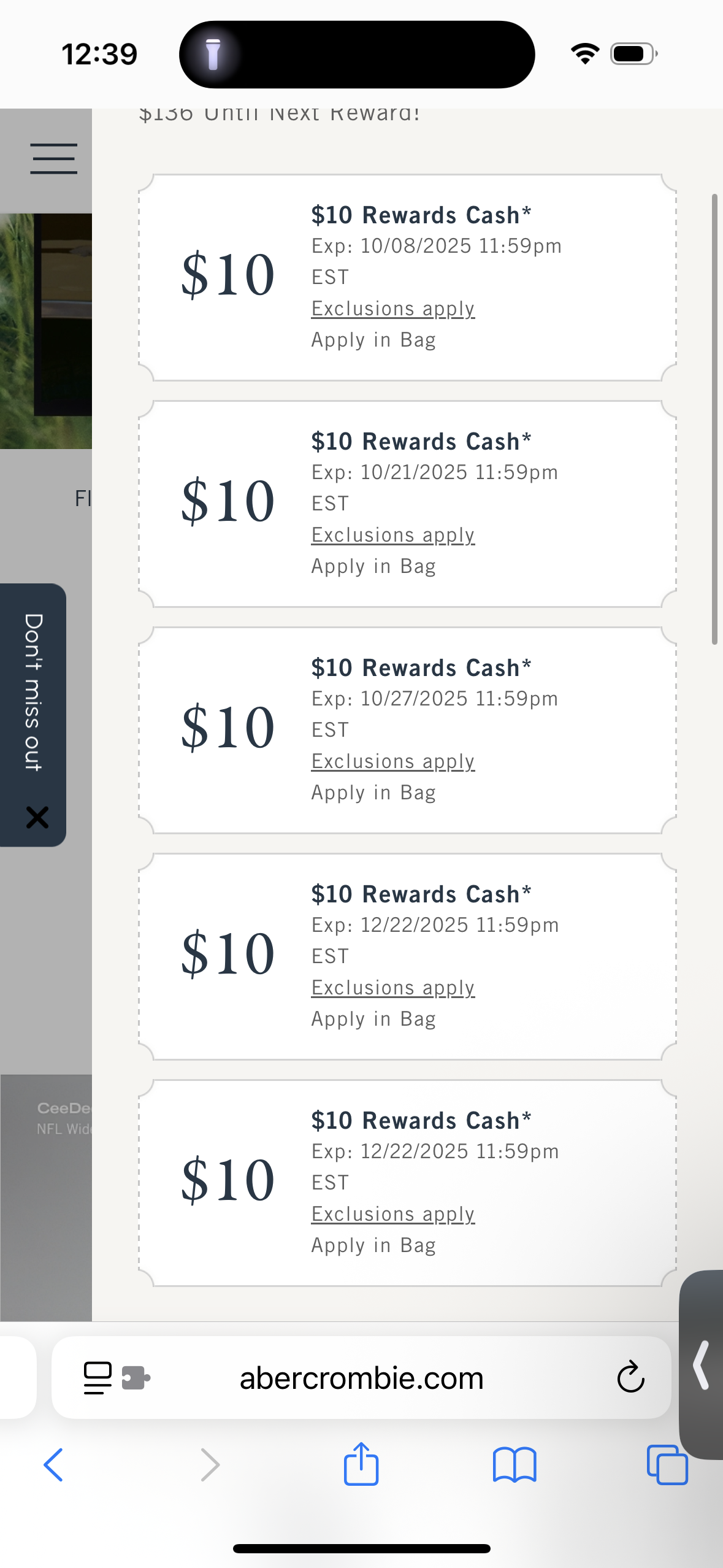
Task: Reload the abercrombie.com page
Action: point(630,1377)
